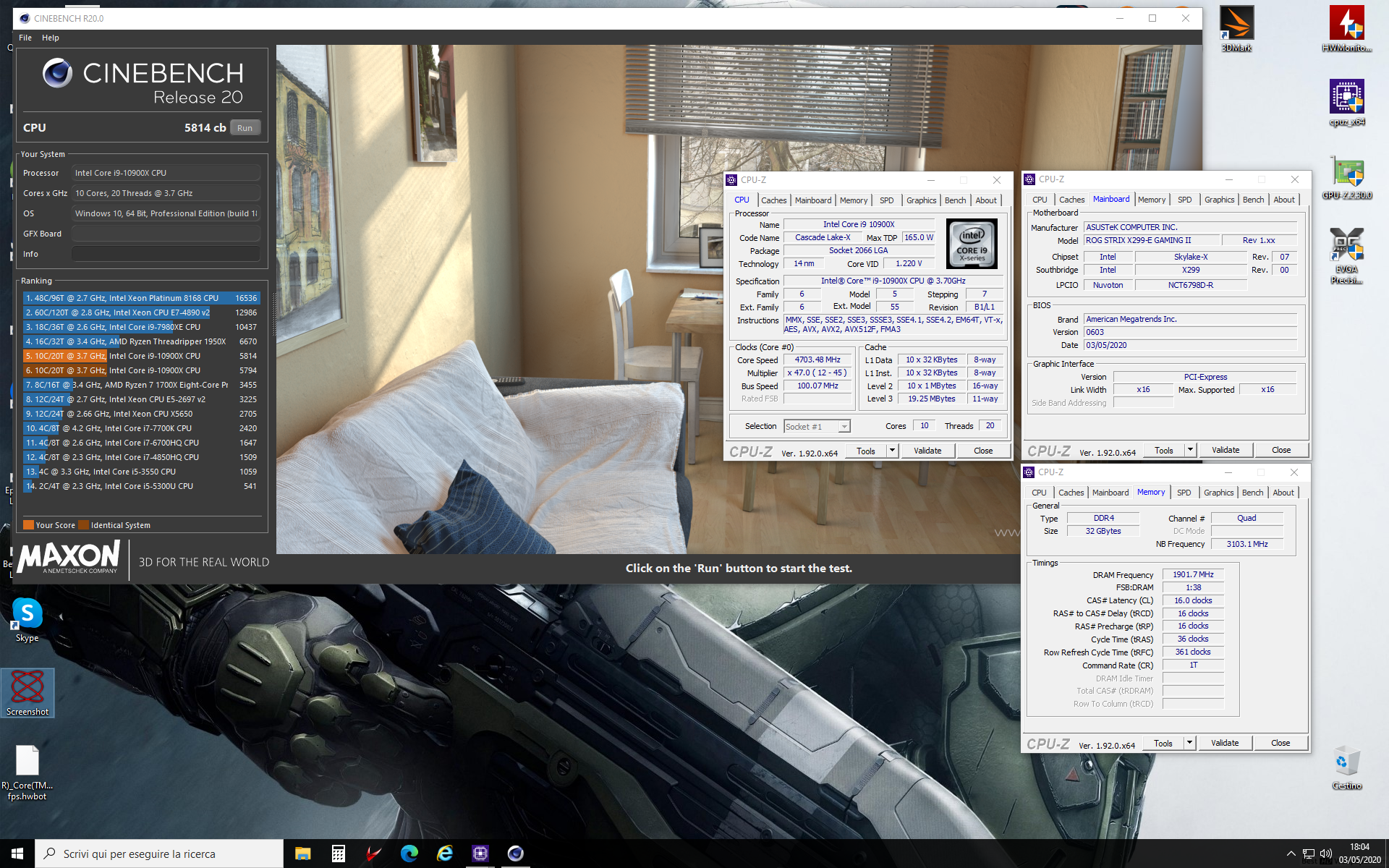This screenshot has width=1389, height=868.
Task: Switch to the Caches tab in the CPU tab CPU-Z window
Action: pyautogui.click(x=773, y=200)
